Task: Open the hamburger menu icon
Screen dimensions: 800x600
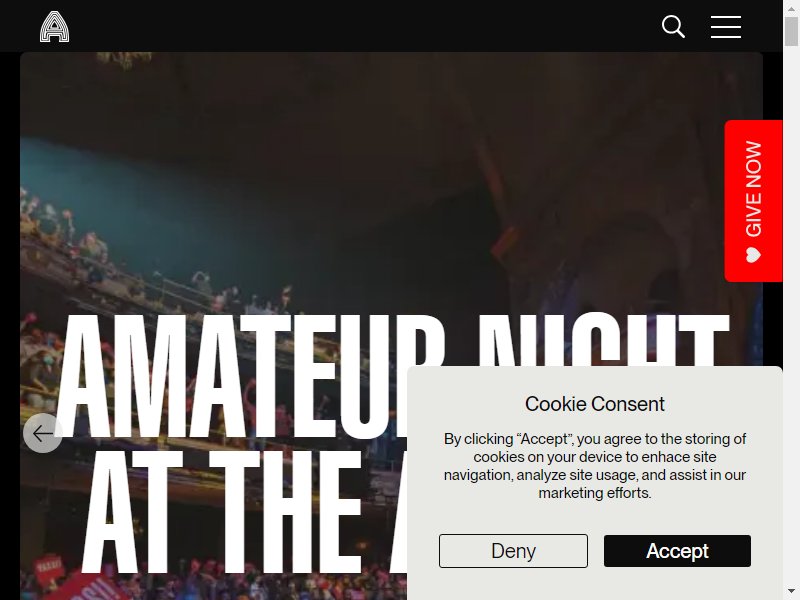Action: click(726, 27)
